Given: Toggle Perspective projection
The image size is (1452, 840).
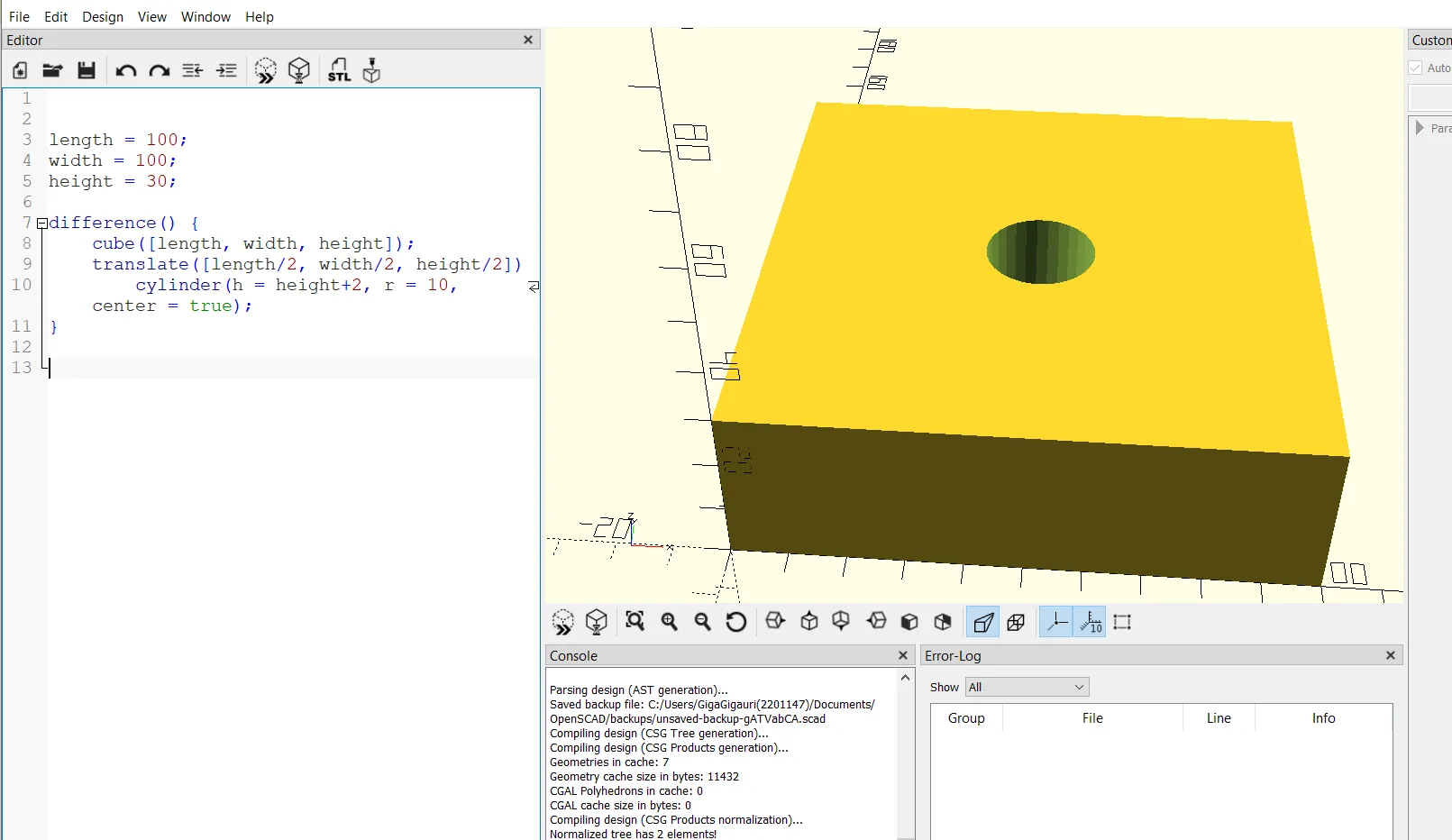Looking at the screenshot, I should pyautogui.click(x=983, y=622).
